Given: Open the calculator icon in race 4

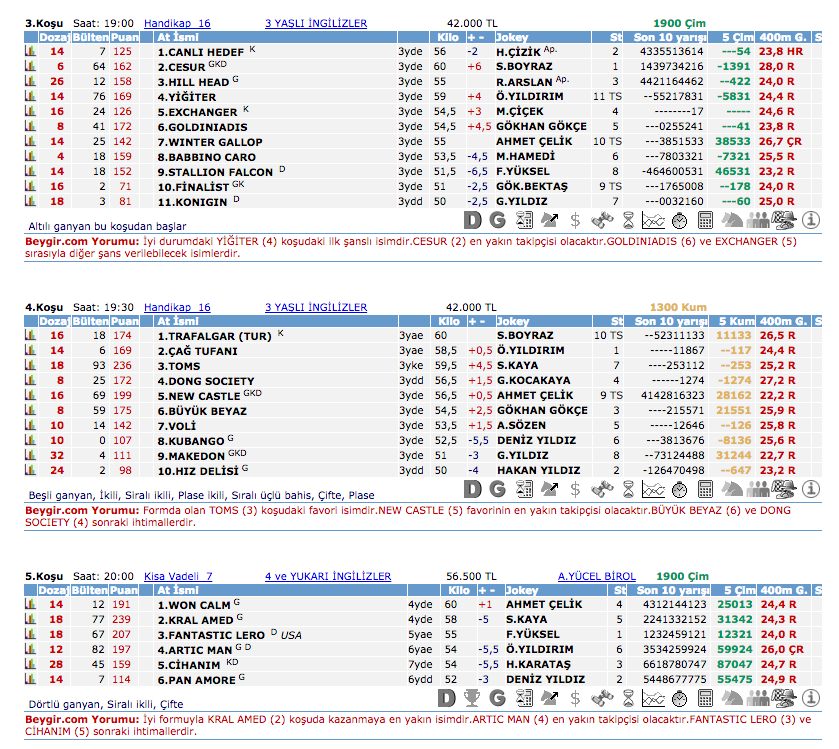Looking at the screenshot, I should pyautogui.click(x=705, y=489).
